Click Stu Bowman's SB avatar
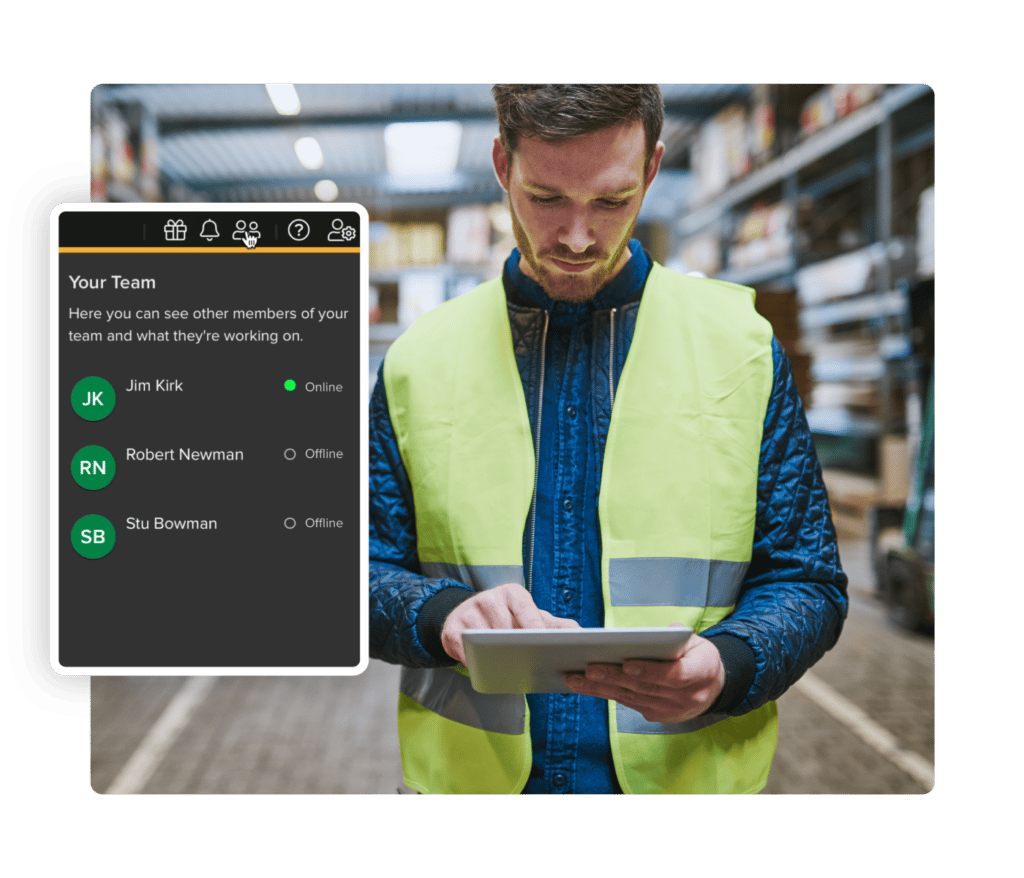1024x878 pixels. click(x=92, y=536)
